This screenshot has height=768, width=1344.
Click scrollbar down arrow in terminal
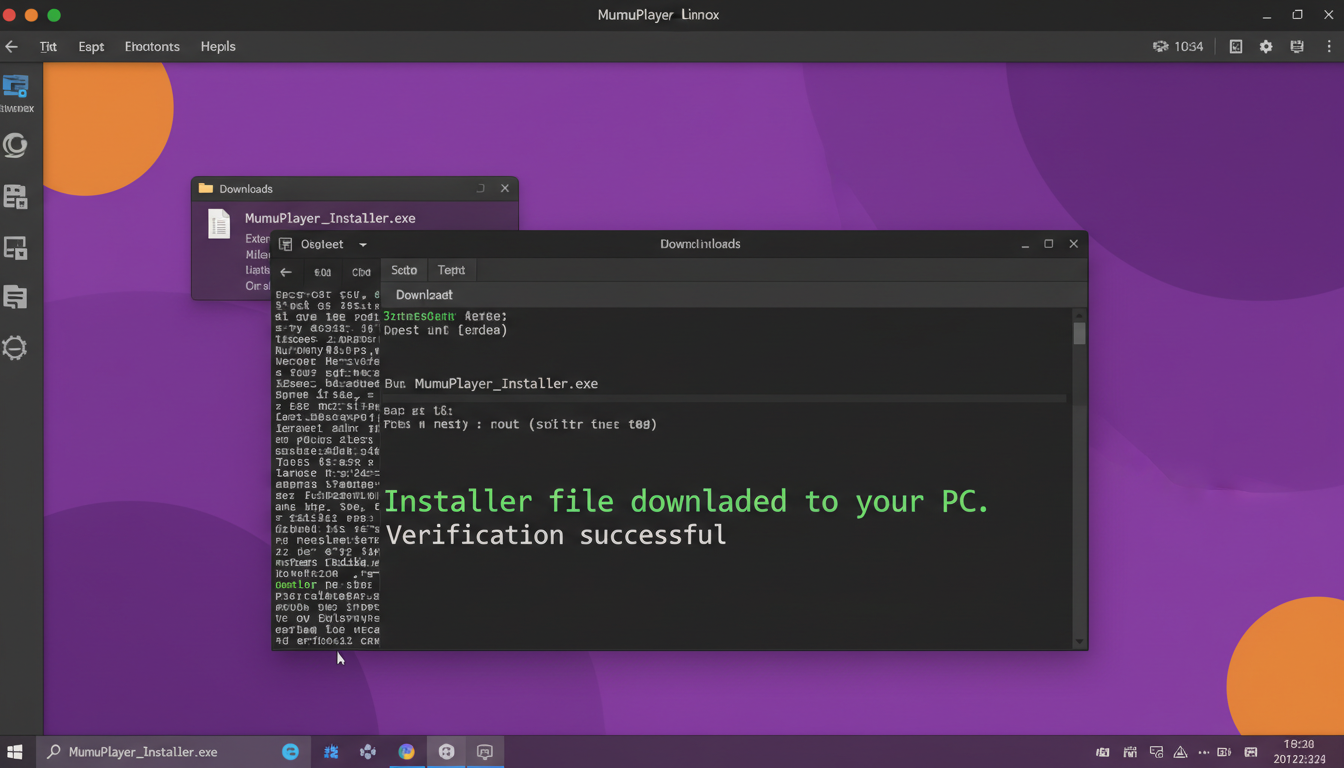pyautogui.click(x=1079, y=642)
